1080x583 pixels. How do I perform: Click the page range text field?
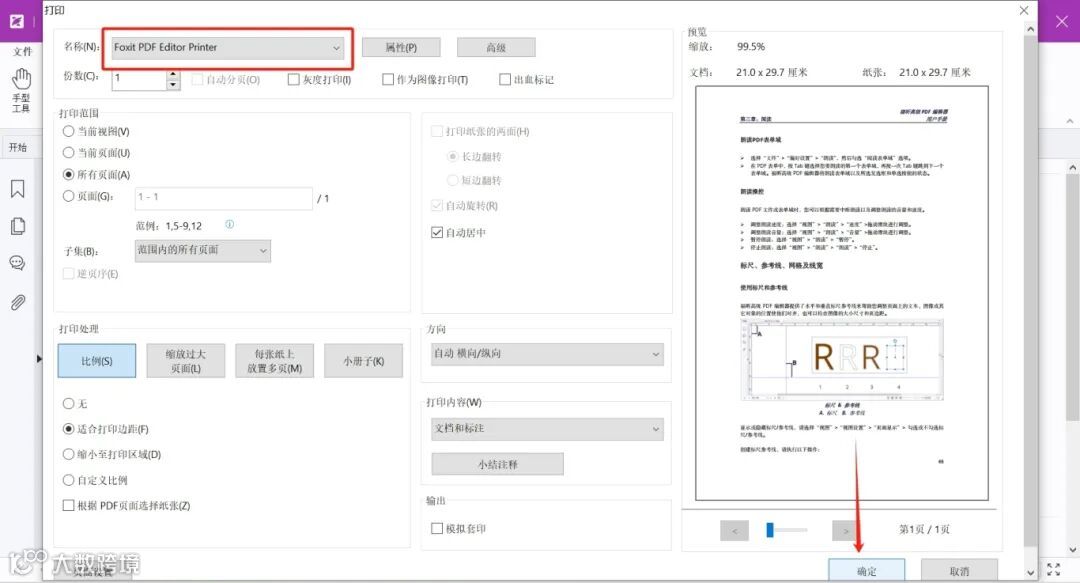(223, 198)
